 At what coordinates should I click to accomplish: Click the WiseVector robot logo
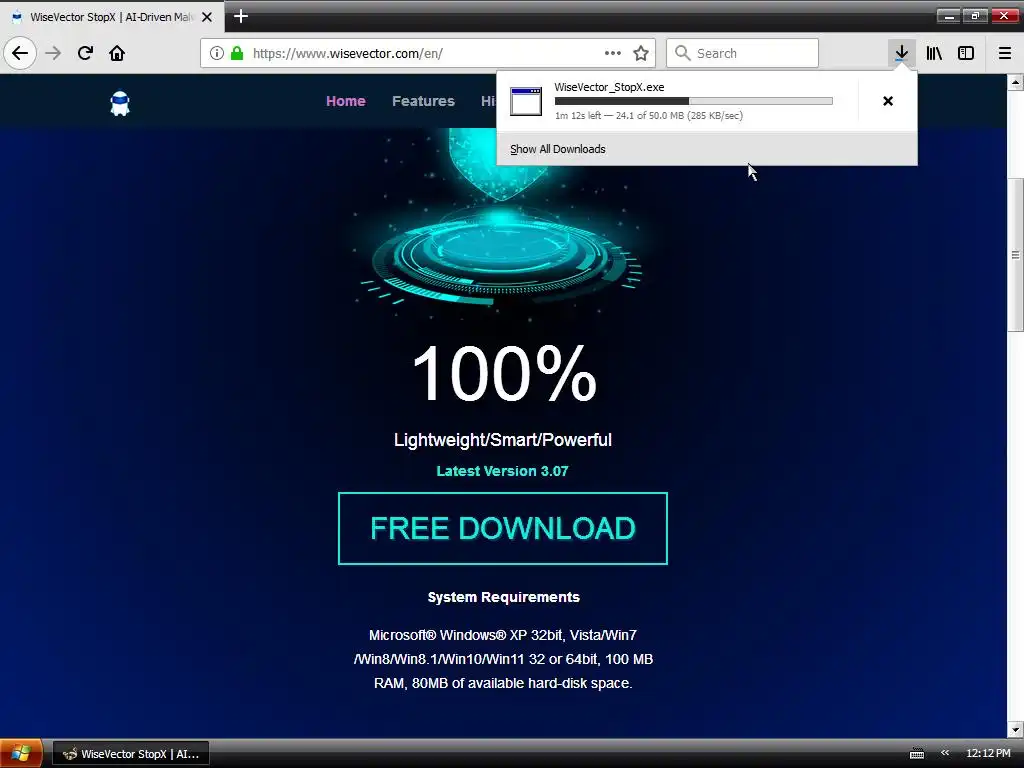pos(120,103)
